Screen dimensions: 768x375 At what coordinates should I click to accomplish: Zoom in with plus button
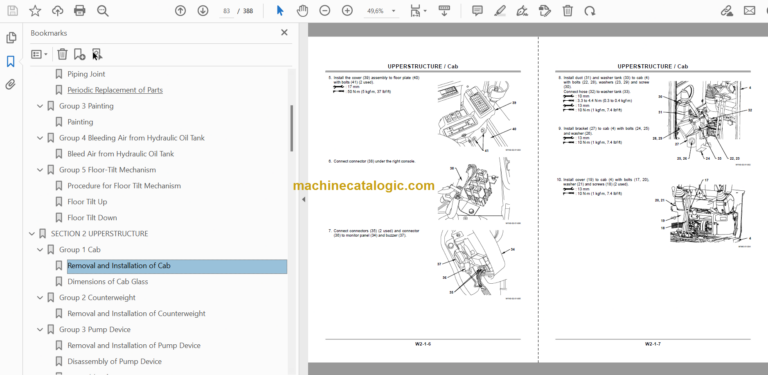(347, 10)
